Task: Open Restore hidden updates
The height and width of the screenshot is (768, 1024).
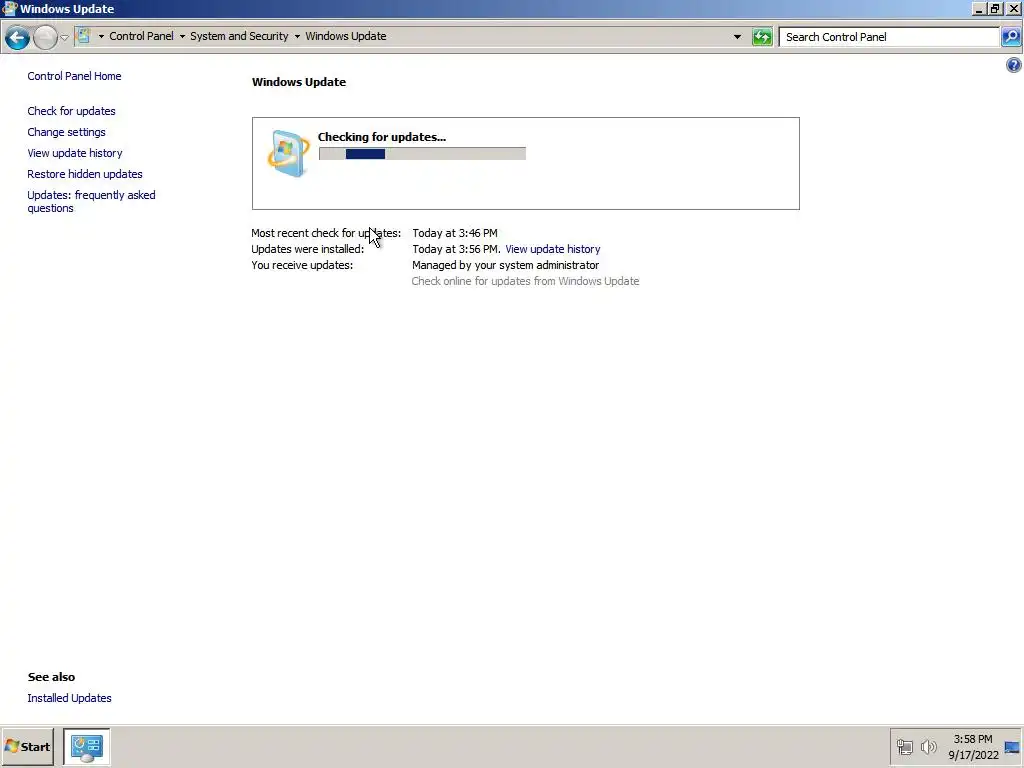Action: (x=85, y=174)
